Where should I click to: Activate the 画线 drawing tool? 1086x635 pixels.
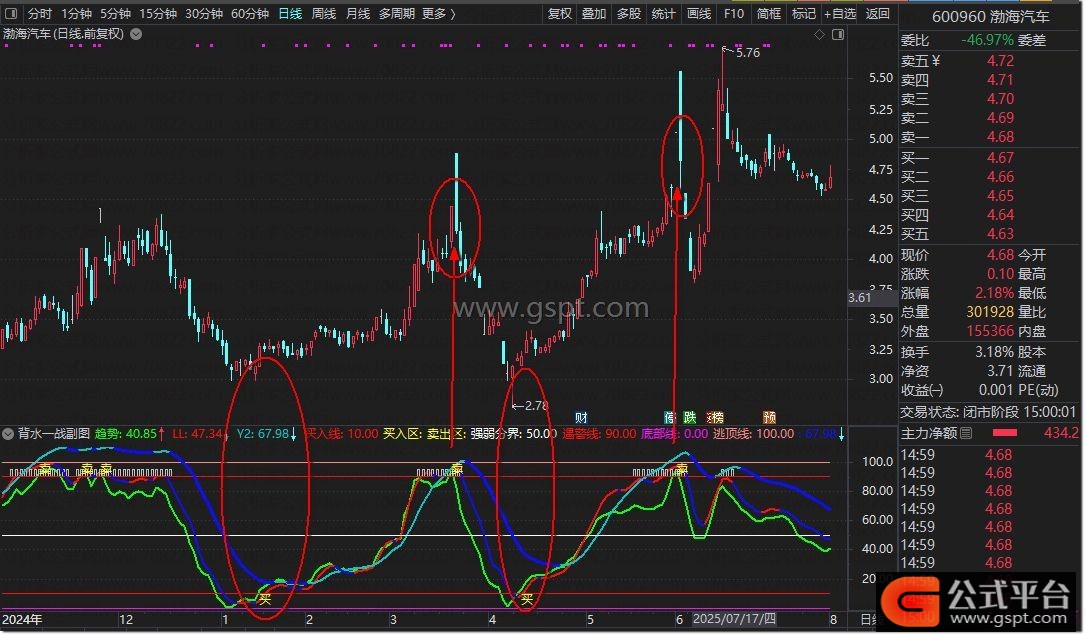coord(698,13)
